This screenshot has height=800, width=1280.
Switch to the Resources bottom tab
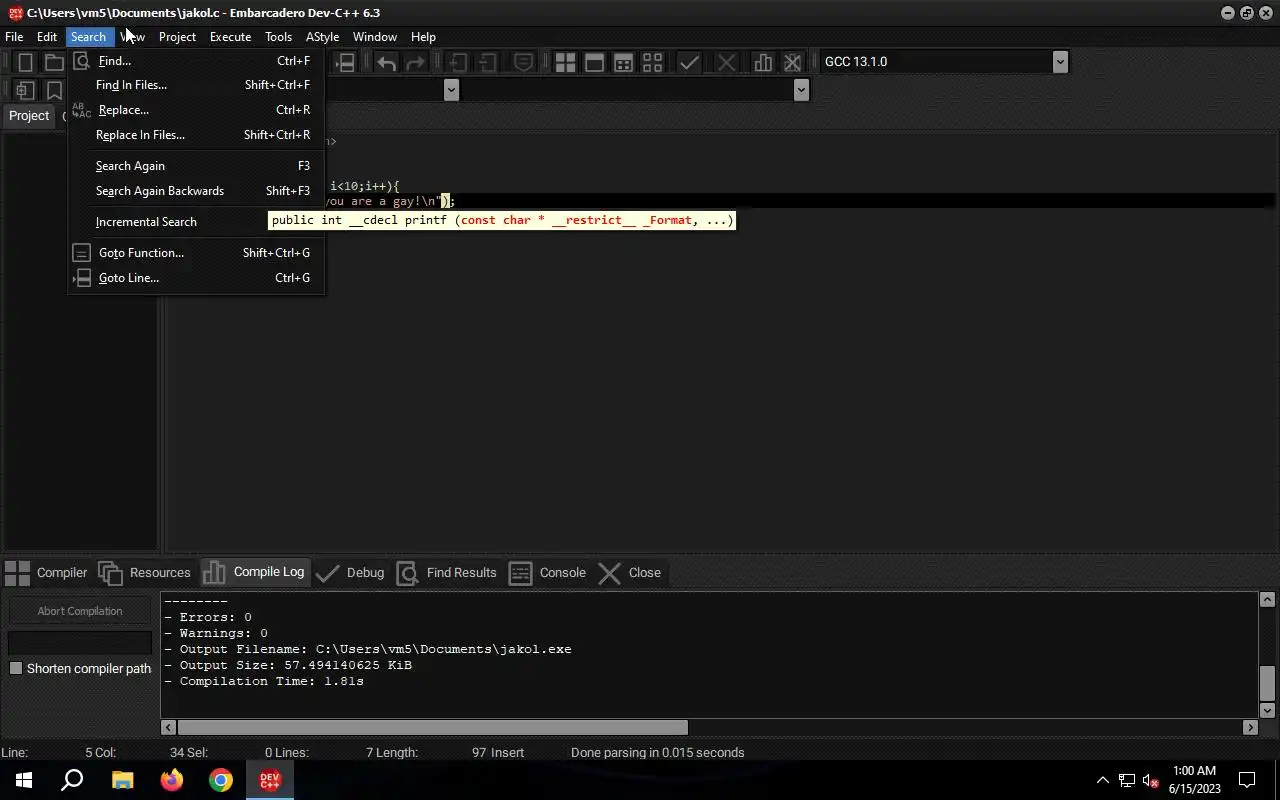(x=145, y=573)
